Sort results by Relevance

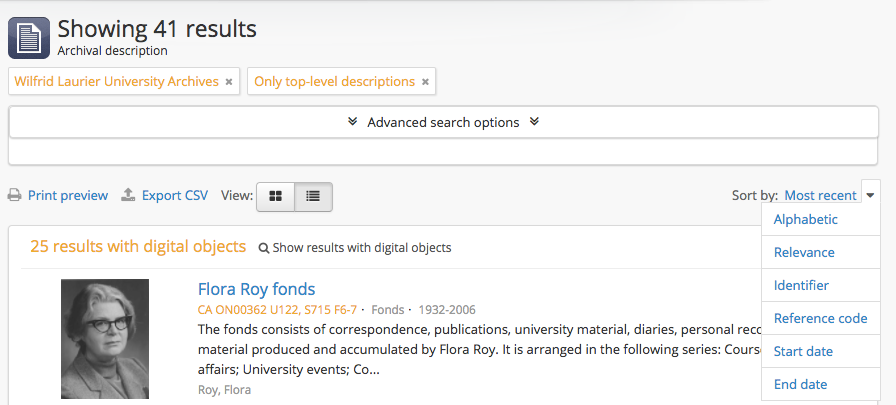804,253
